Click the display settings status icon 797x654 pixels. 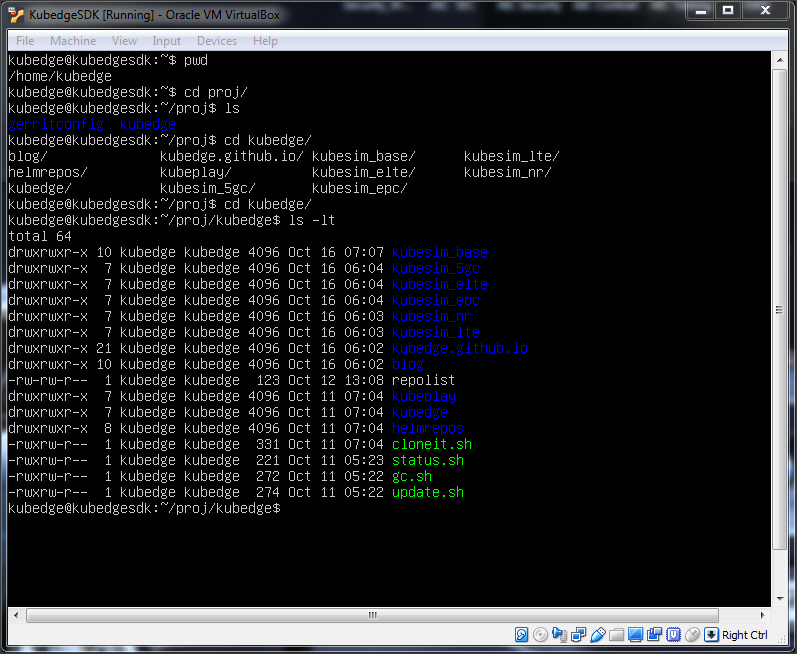coord(635,635)
